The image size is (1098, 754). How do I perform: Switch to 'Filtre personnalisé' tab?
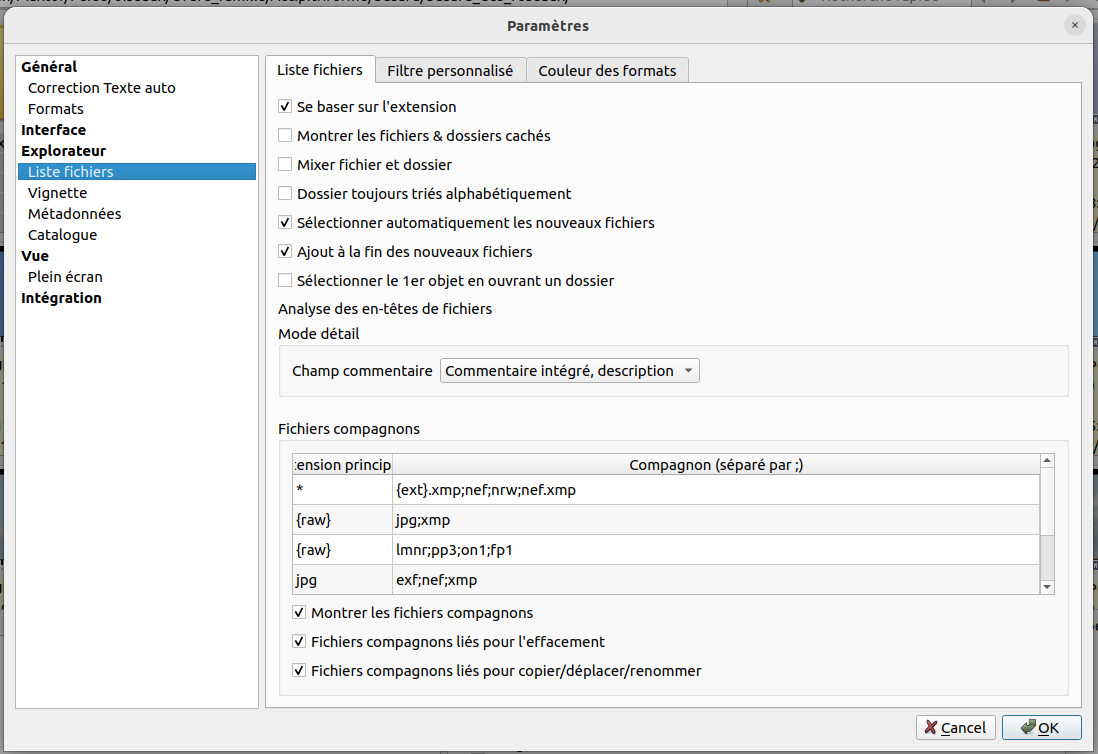[450, 71]
